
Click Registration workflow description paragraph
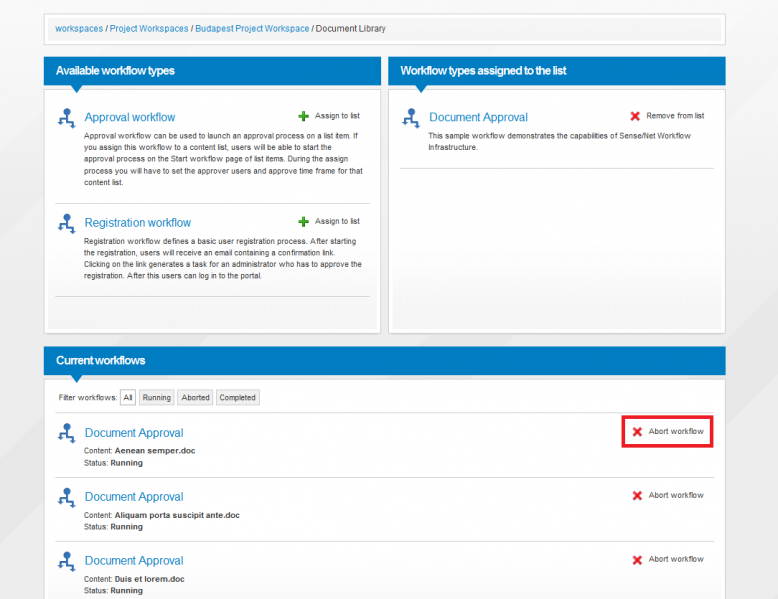(x=223, y=259)
